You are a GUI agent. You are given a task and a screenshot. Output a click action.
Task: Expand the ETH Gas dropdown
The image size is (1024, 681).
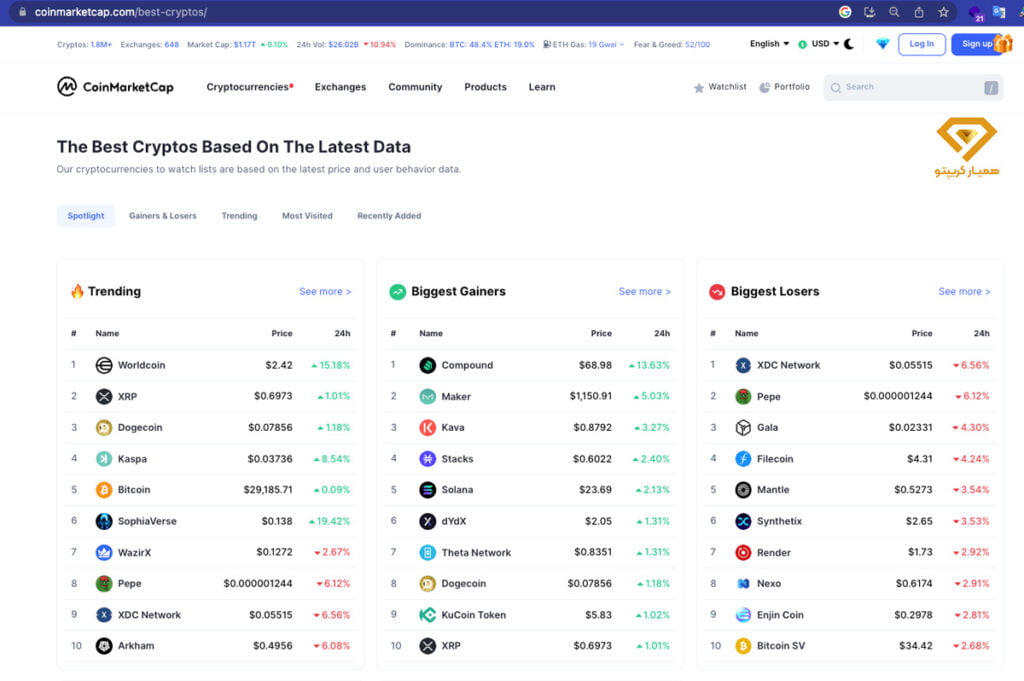point(584,44)
